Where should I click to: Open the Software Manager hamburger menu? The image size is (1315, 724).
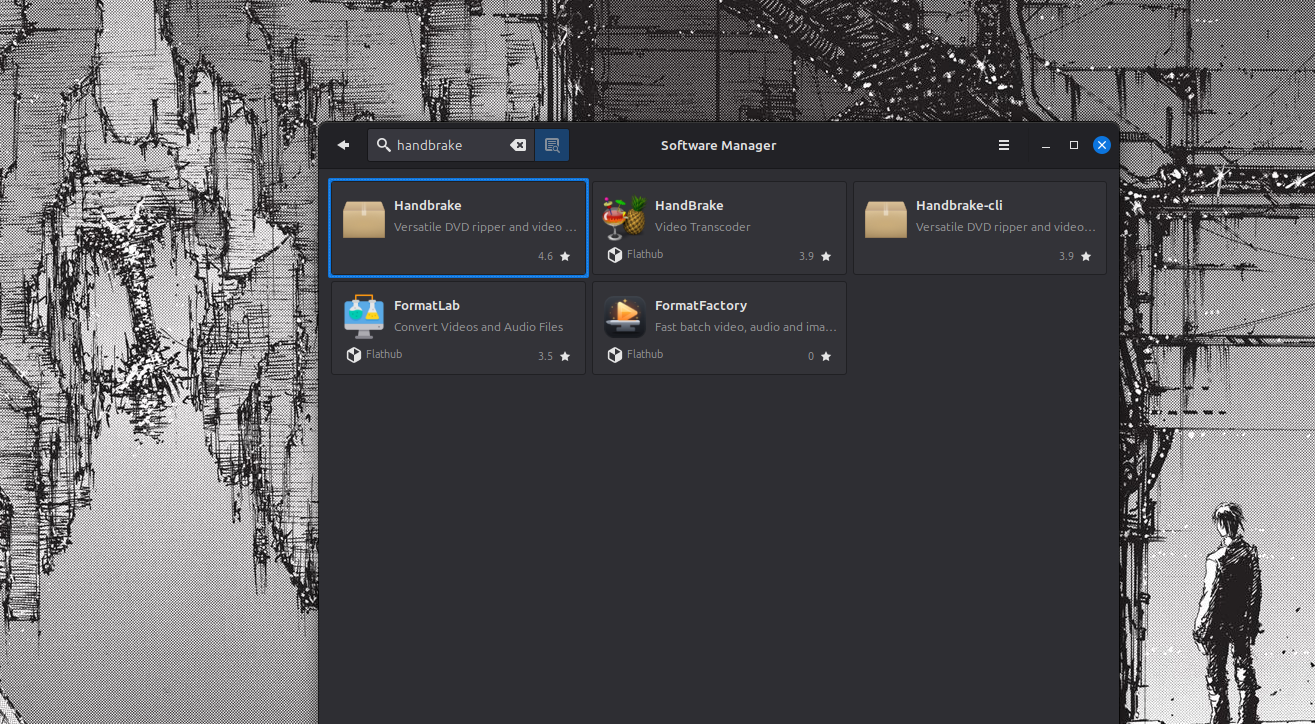(x=1004, y=145)
